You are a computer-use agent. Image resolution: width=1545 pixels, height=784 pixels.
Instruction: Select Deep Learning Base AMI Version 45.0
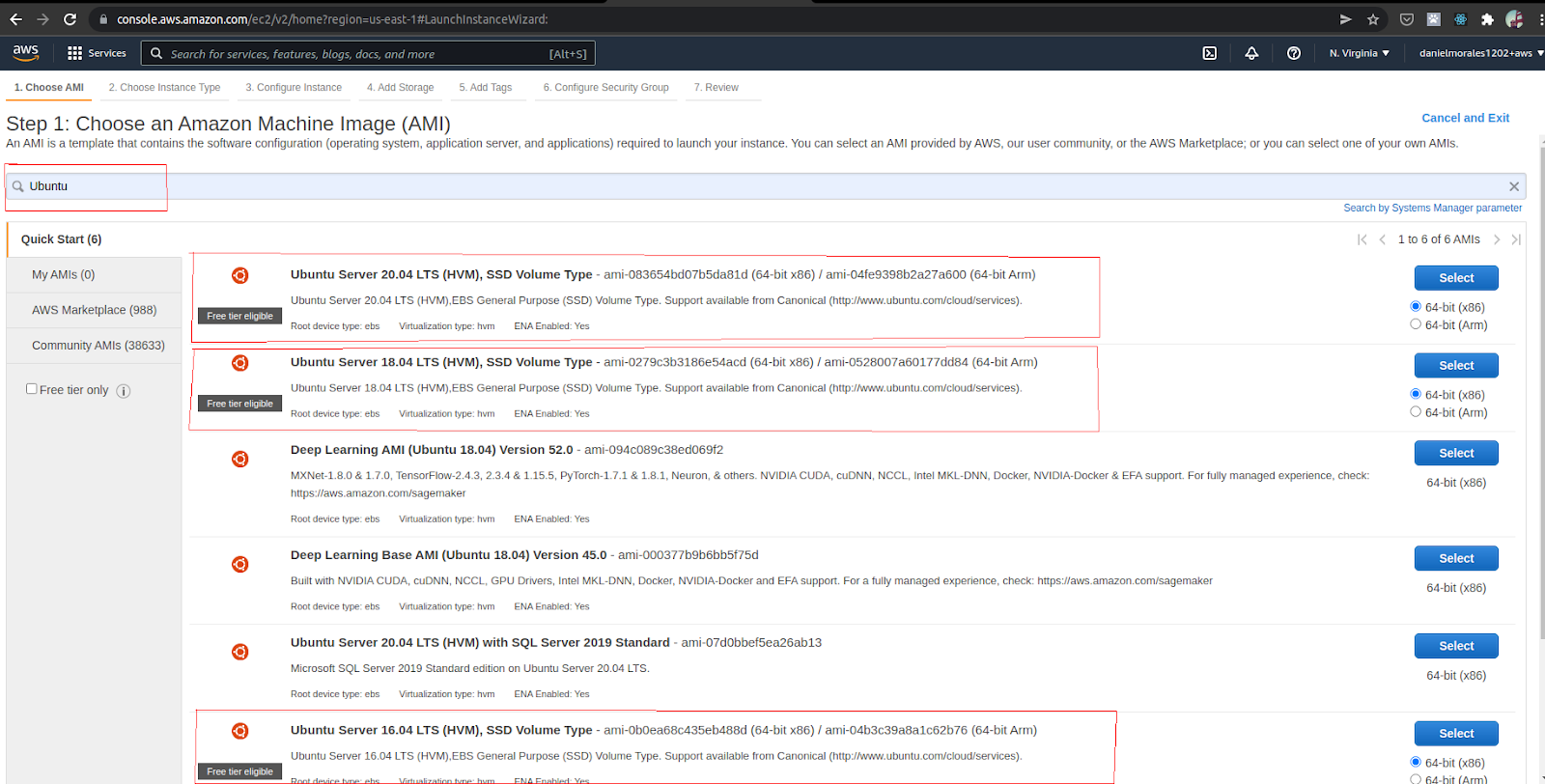click(1456, 558)
